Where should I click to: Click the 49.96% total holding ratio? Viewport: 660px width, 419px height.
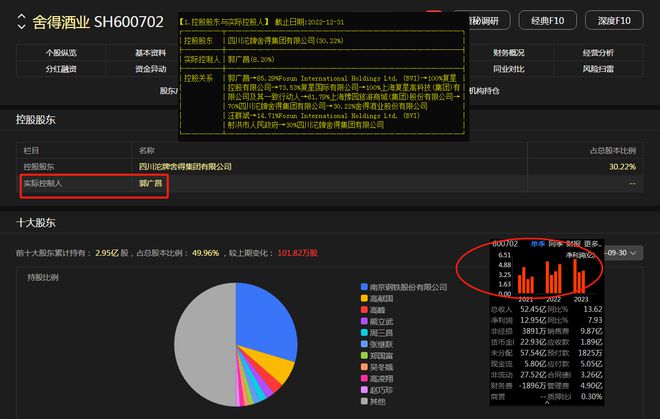205,253
